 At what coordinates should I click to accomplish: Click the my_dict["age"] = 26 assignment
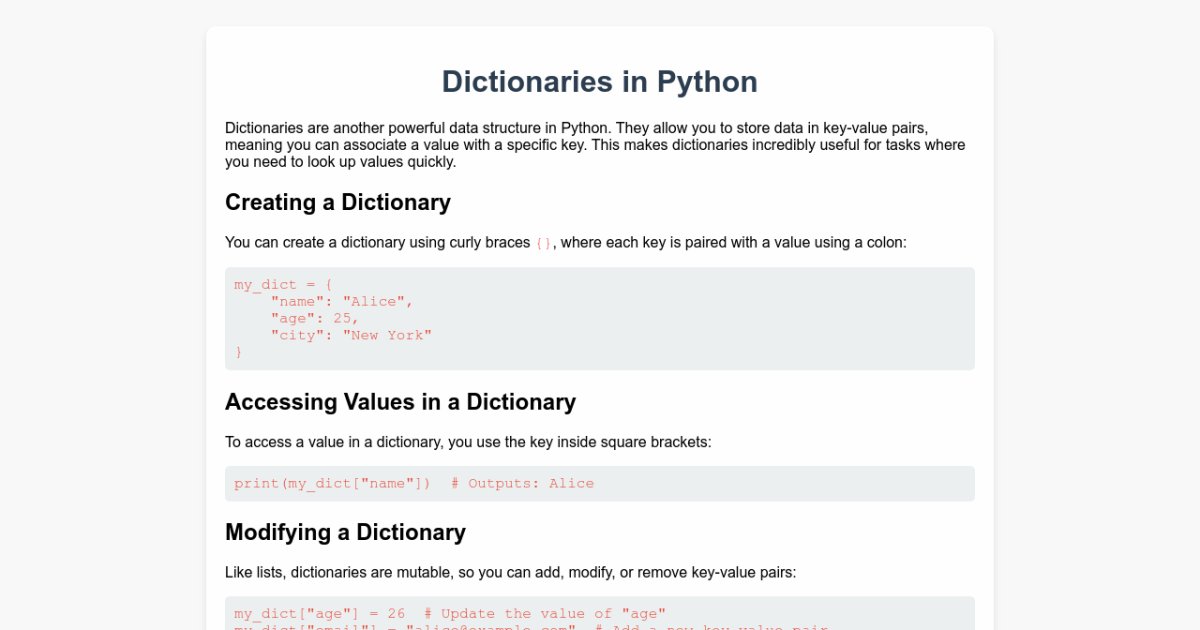pyautogui.click(x=320, y=614)
